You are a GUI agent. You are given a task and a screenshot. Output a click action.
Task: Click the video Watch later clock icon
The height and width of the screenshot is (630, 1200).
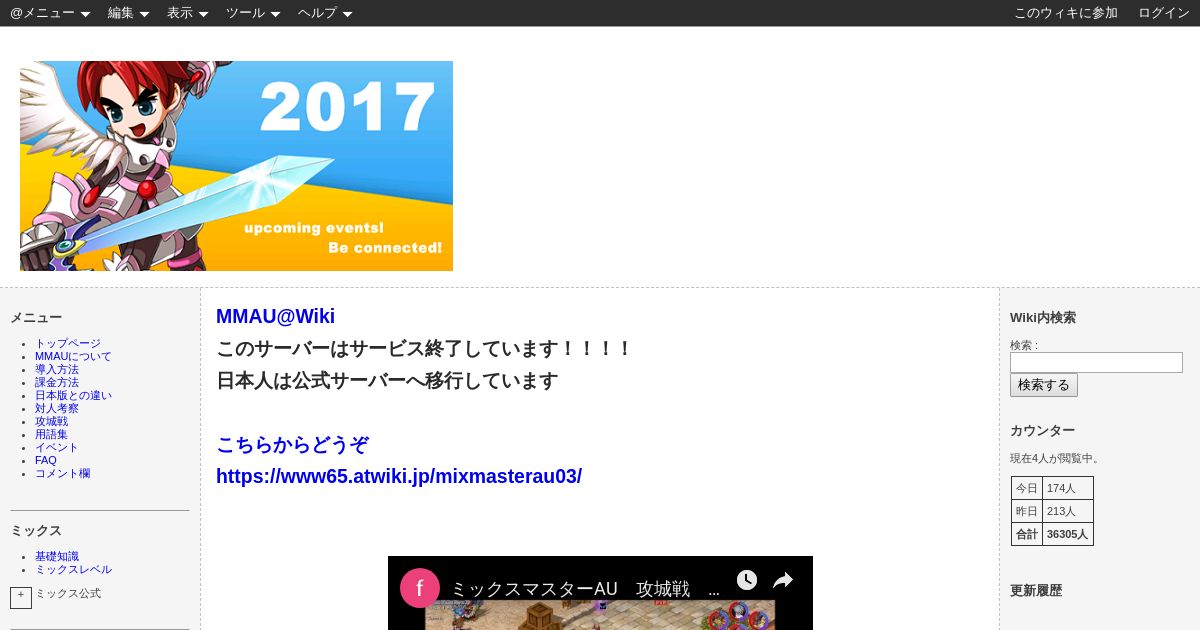[747, 580]
